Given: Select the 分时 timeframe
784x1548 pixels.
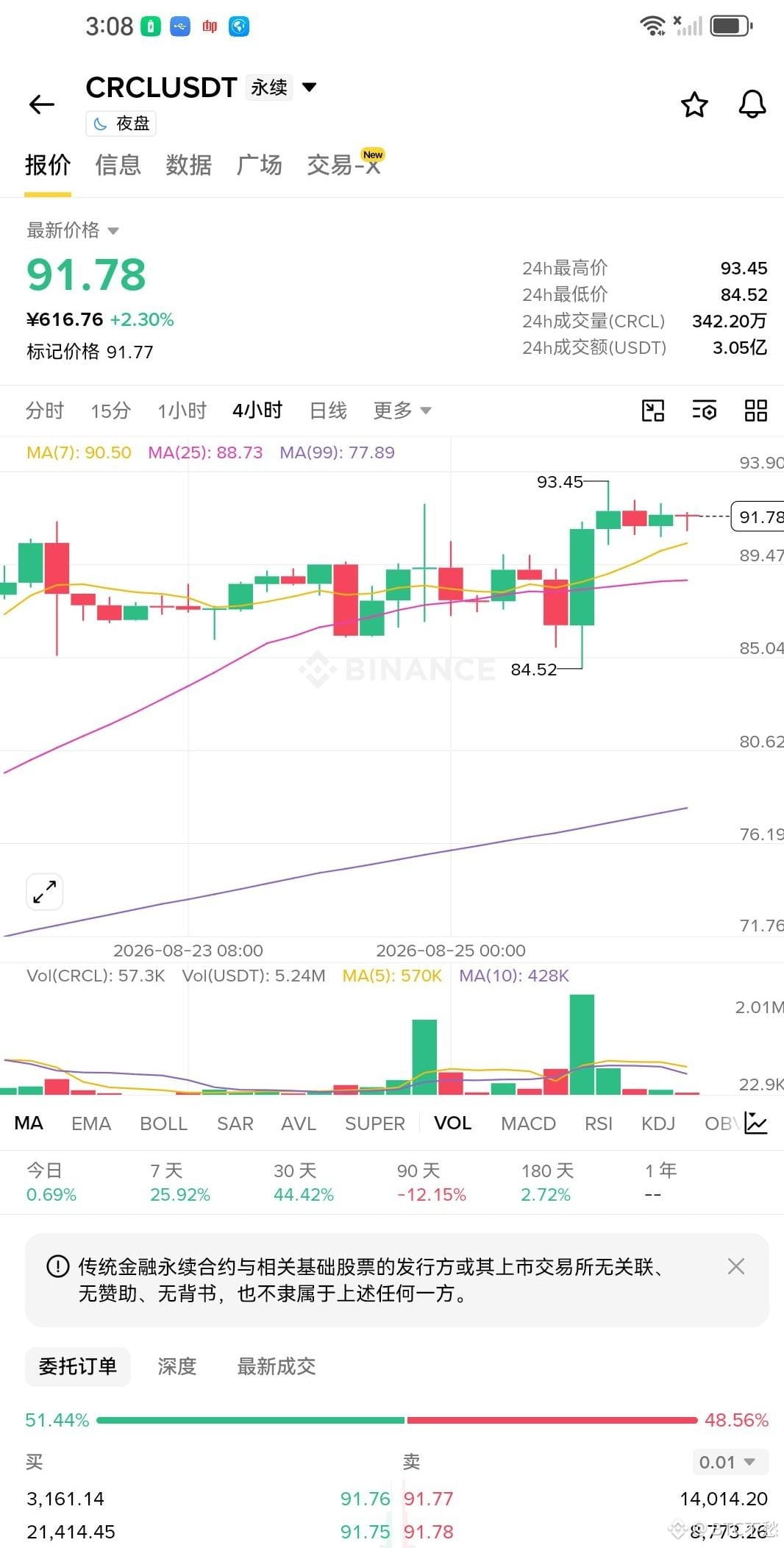Looking at the screenshot, I should tap(45, 411).
